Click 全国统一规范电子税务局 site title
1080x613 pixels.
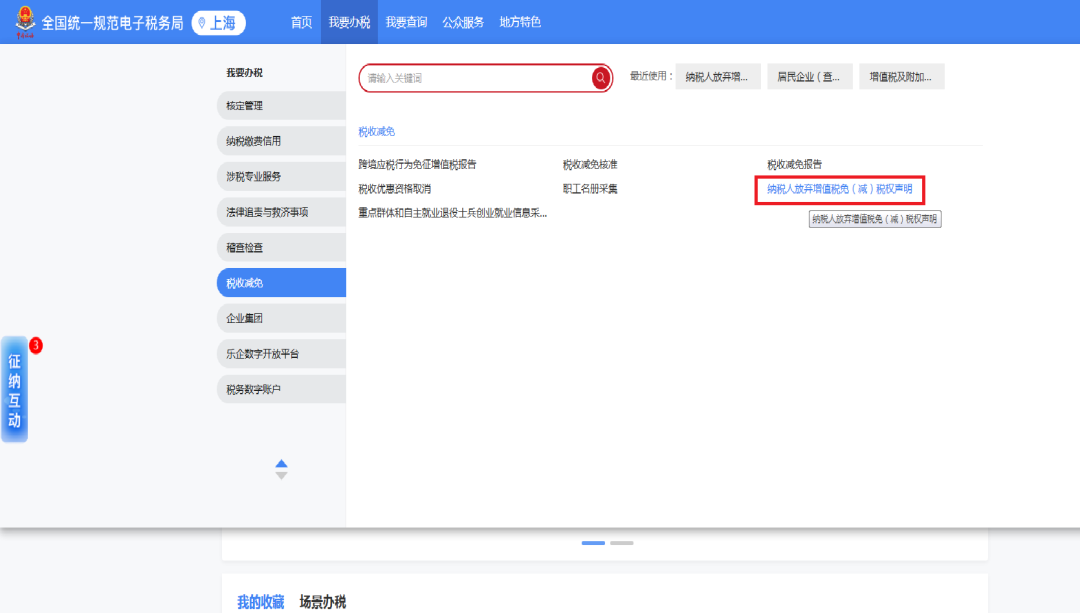112,23
